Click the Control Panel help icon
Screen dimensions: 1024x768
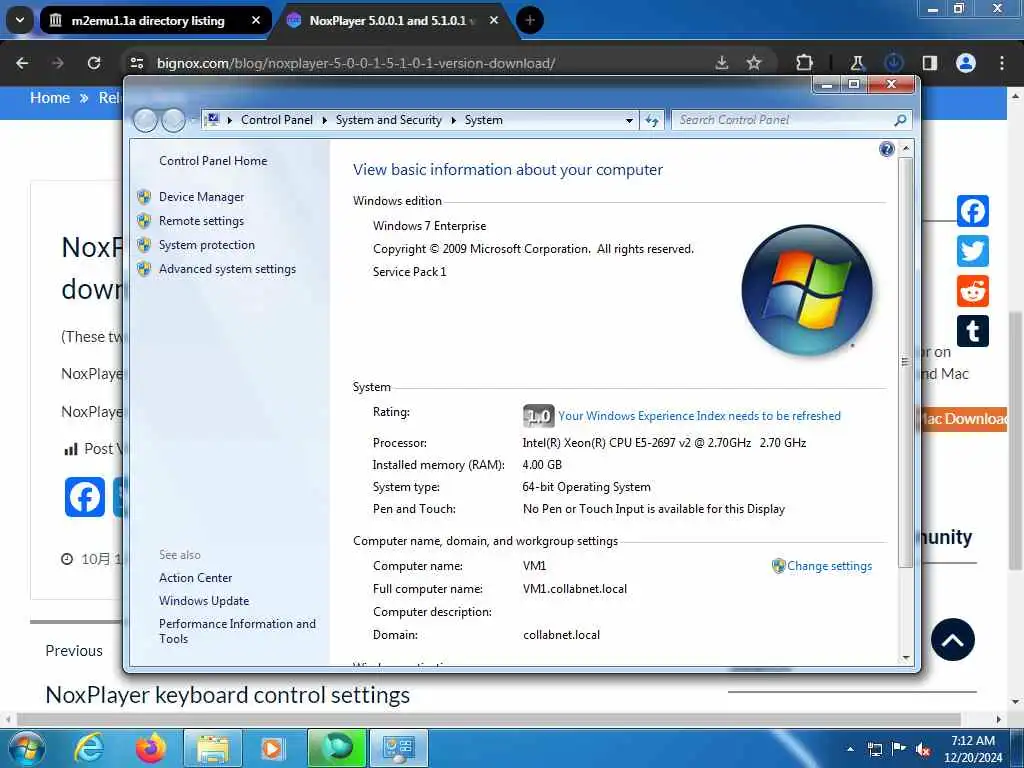pos(886,150)
